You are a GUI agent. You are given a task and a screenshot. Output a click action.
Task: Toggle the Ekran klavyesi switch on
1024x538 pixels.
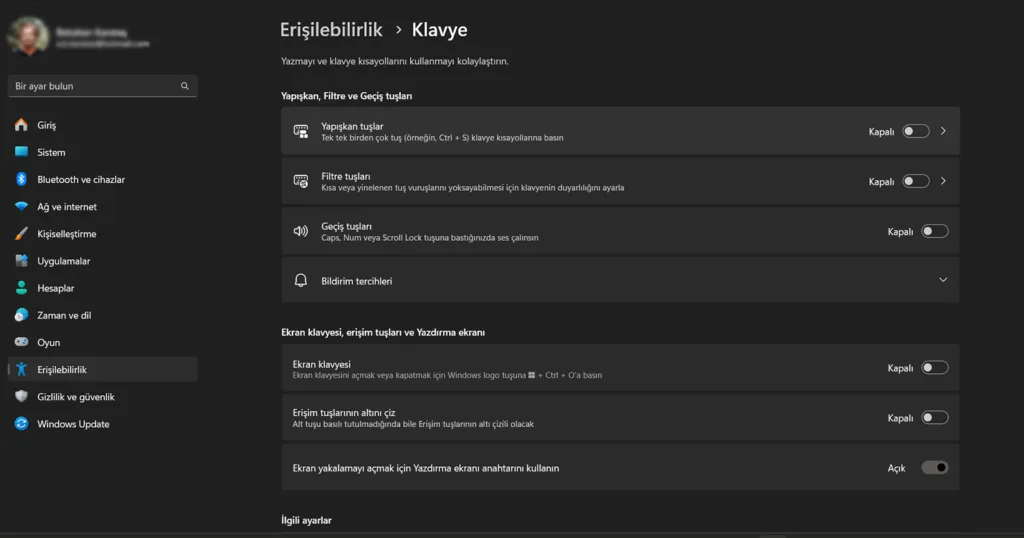(x=934, y=368)
